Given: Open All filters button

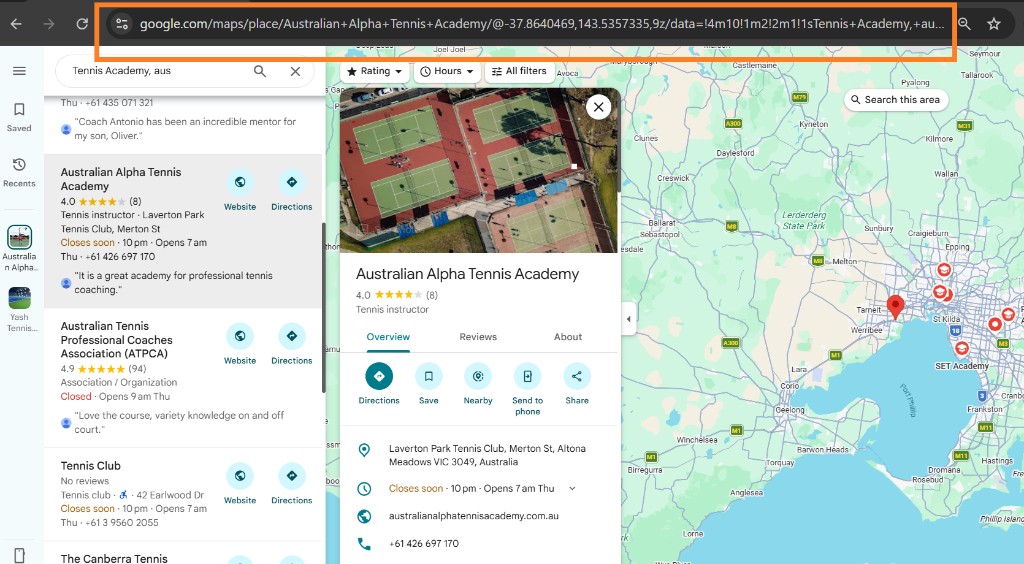Looking at the screenshot, I should [x=519, y=71].
